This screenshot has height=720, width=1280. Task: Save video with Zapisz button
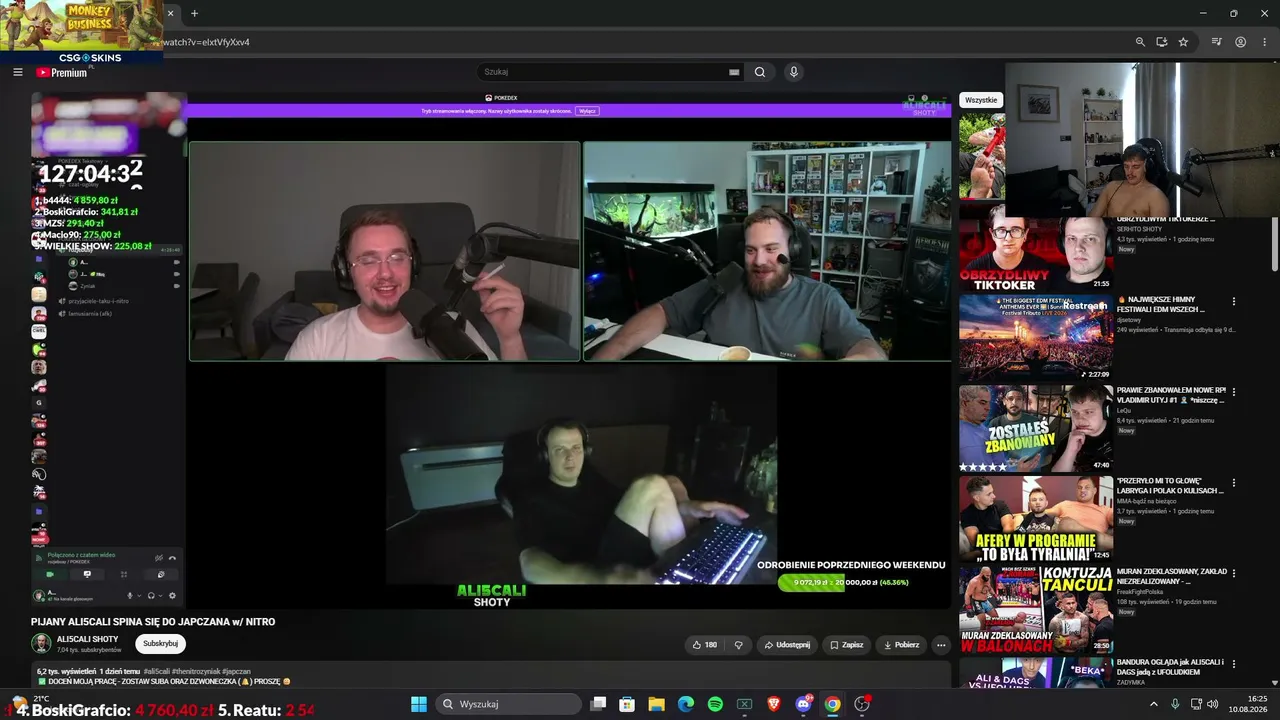tap(846, 645)
